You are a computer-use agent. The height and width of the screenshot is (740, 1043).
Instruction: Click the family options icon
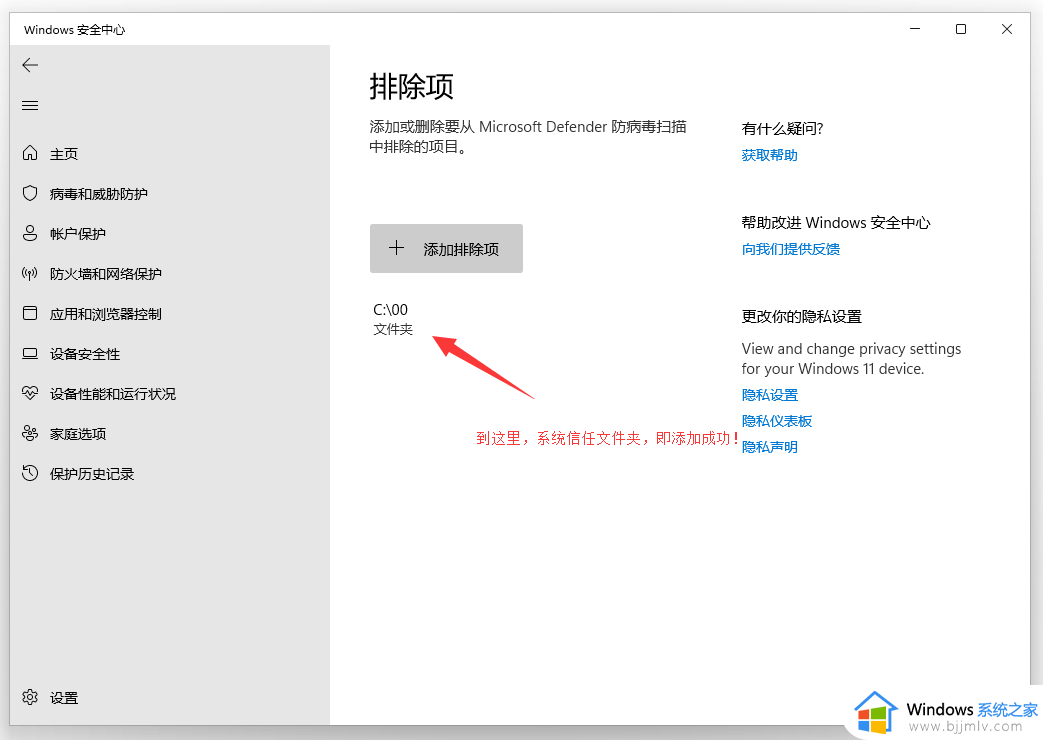[30, 433]
